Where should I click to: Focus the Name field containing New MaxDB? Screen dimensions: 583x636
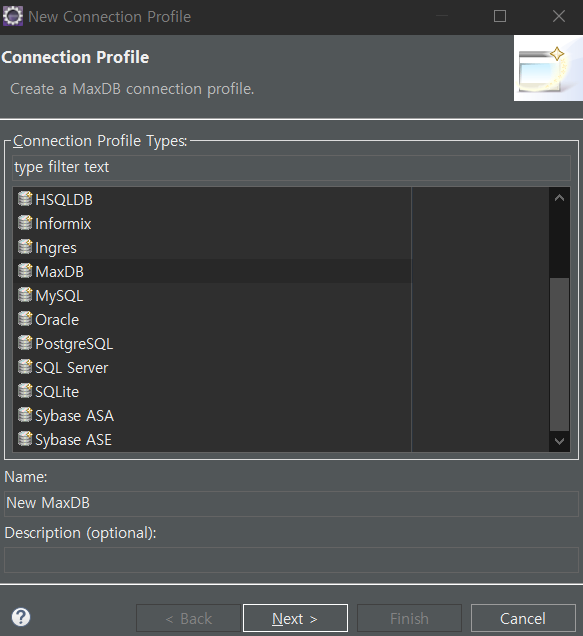click(291, 503)
